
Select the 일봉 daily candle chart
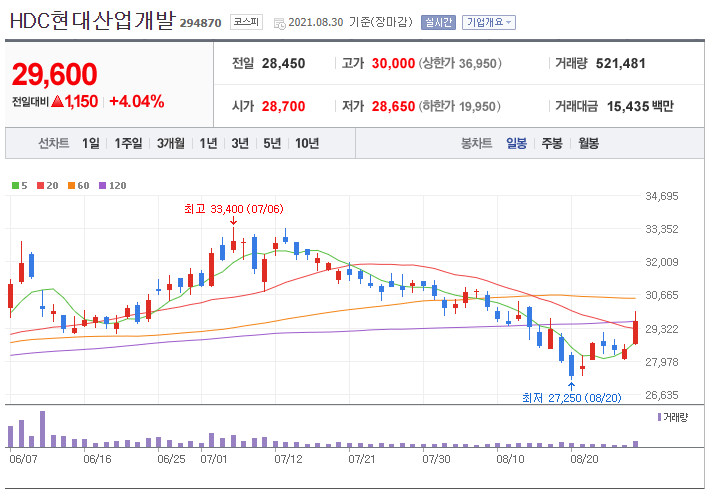(516, 144)
